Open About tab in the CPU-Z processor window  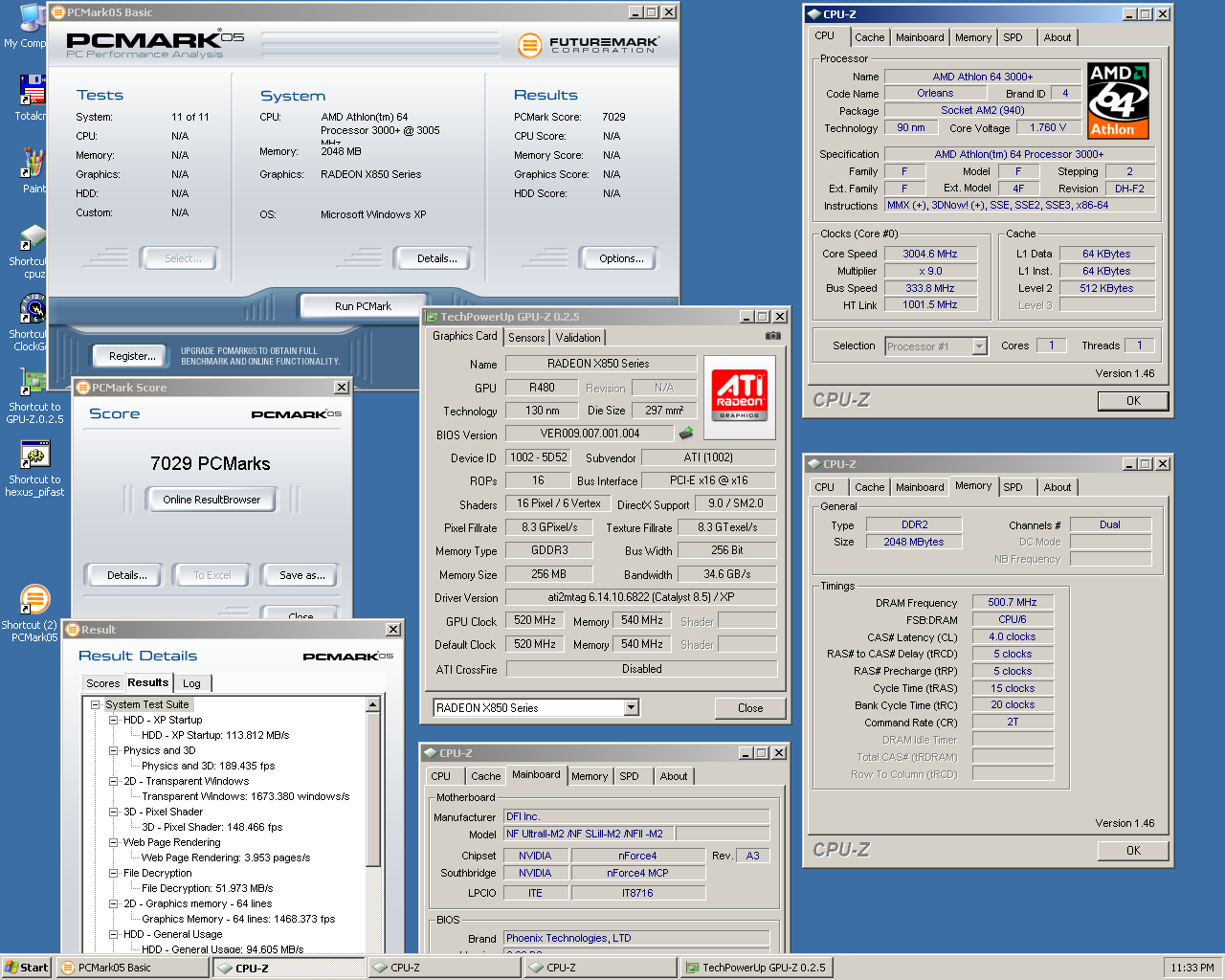coord(1057,37)
